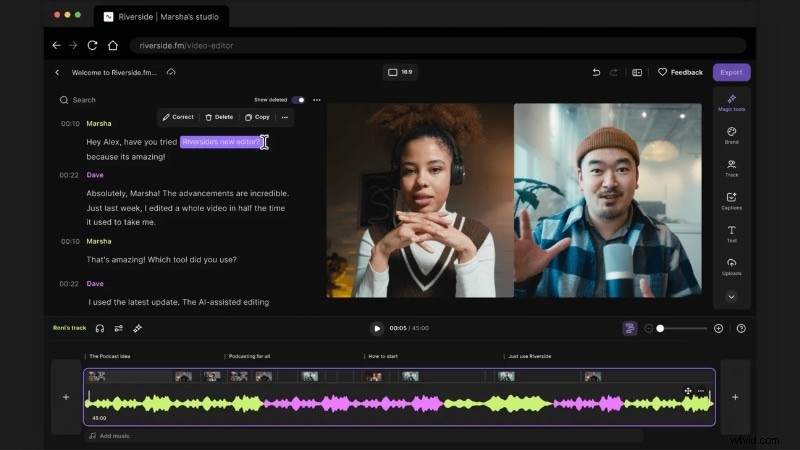Click Delete in the text popup
Image resolution: width=800 pixels, height=450 pixels.
tap(219, 117)
